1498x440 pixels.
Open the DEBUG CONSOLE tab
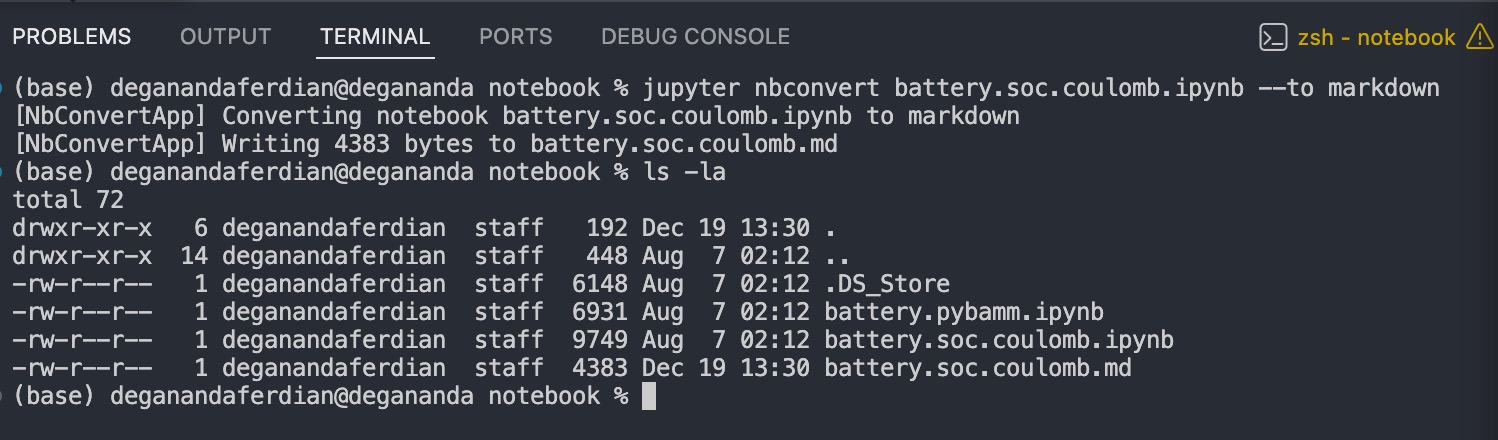click(695, 37)
